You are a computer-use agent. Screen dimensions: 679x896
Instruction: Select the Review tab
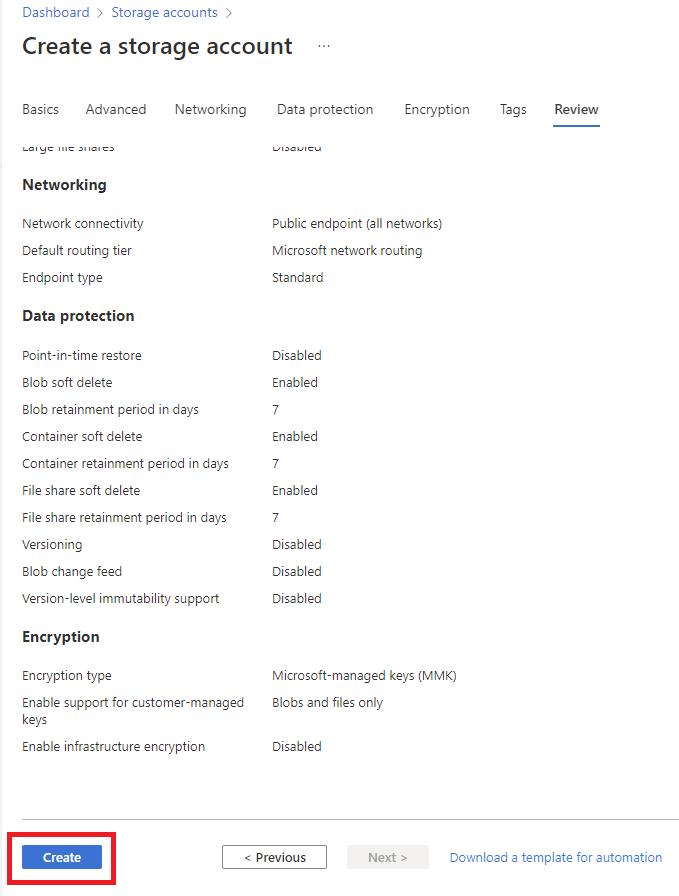click(x=576, y=110)
